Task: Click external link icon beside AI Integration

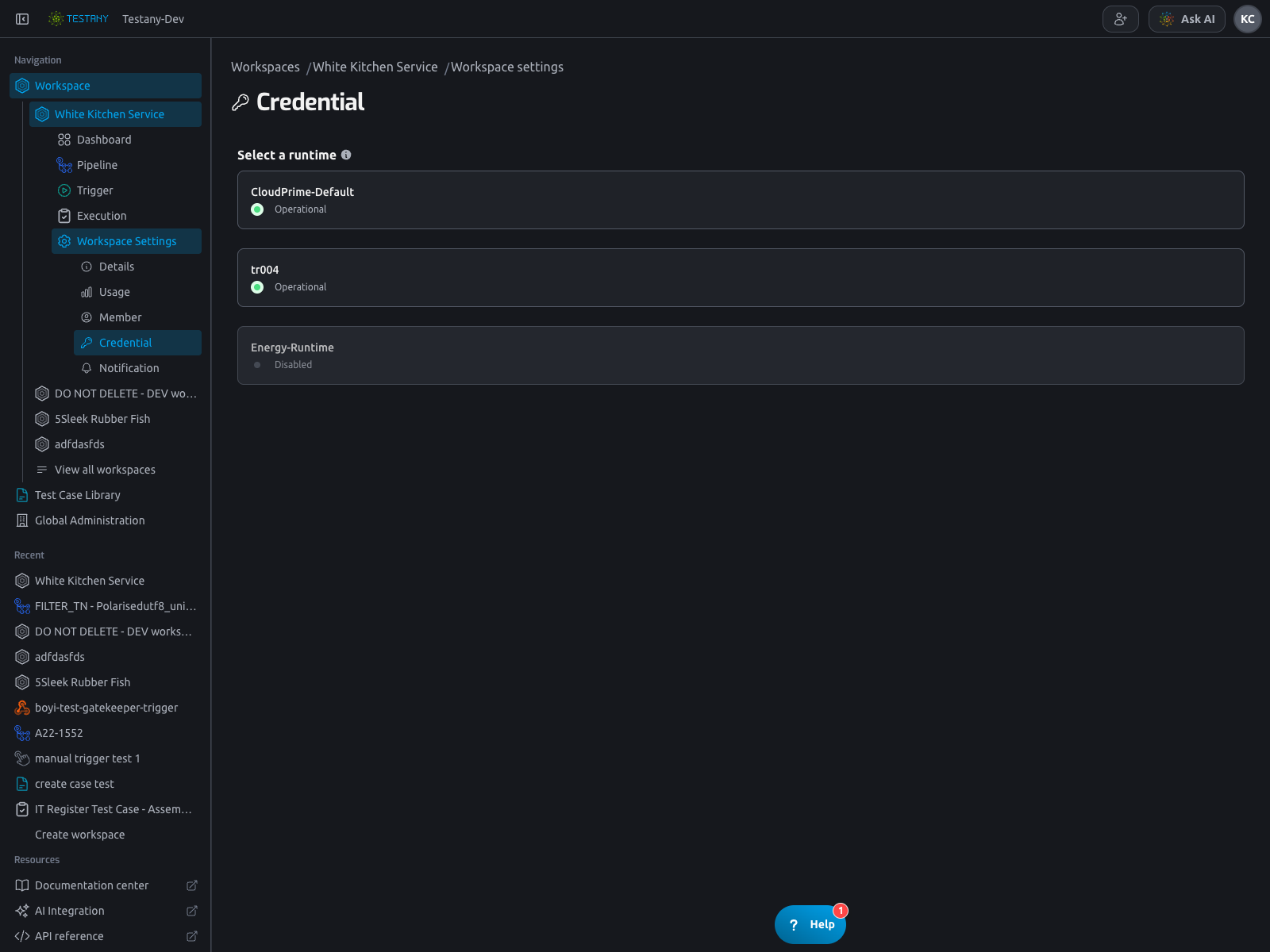Action: (192, 911)
